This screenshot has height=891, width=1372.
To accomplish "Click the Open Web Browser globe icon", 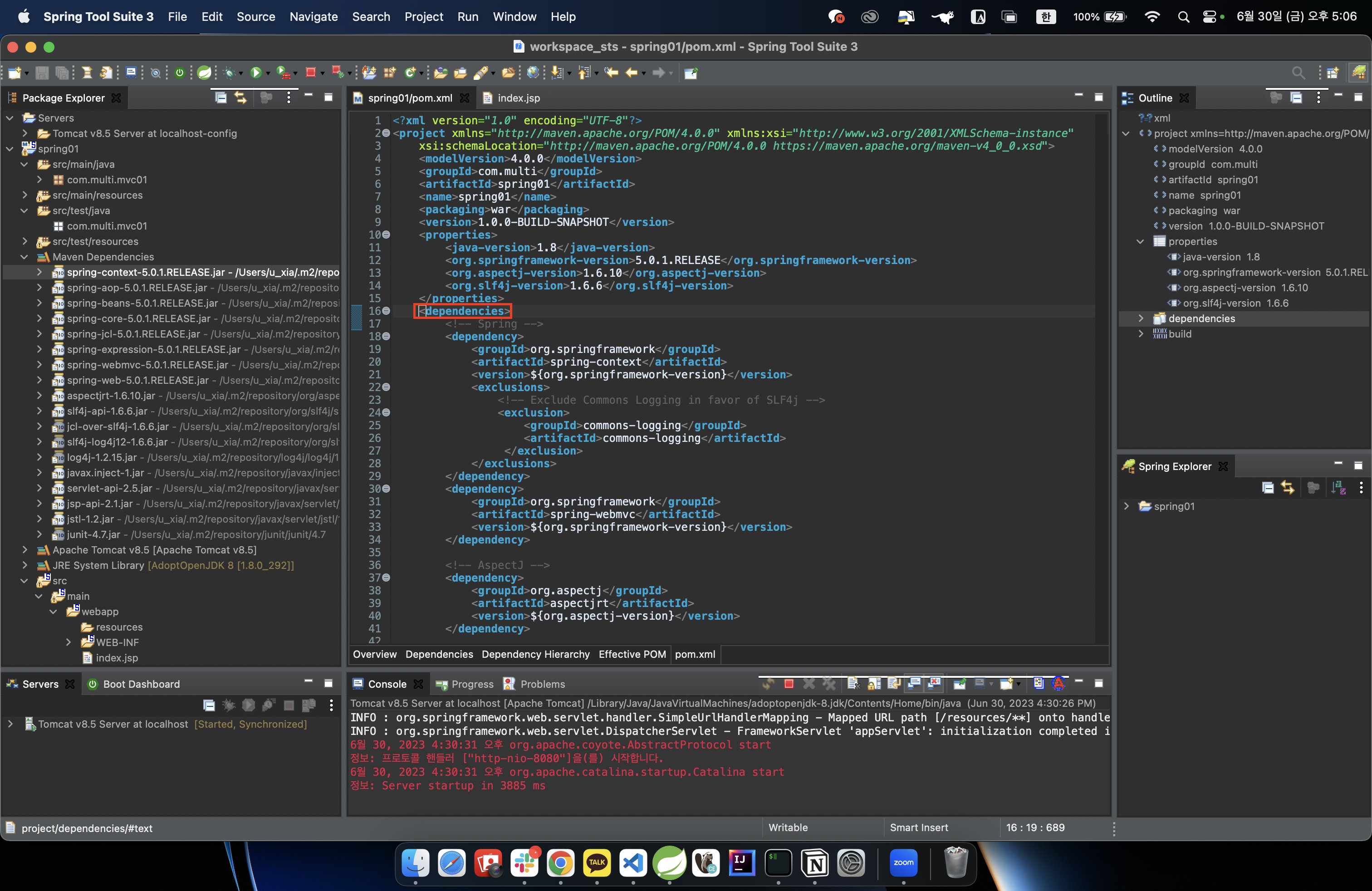I will pyautogui.click(x=533, y=73).
